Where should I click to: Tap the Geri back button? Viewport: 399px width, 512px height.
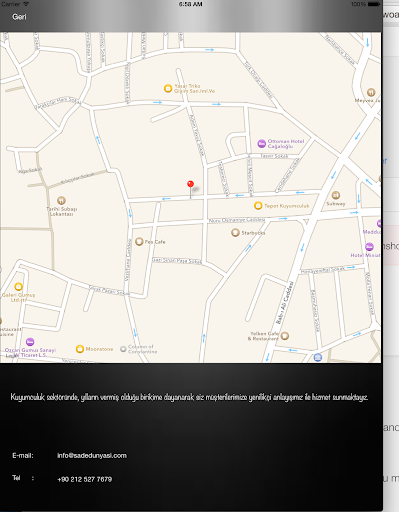click(x=19, y=17)
